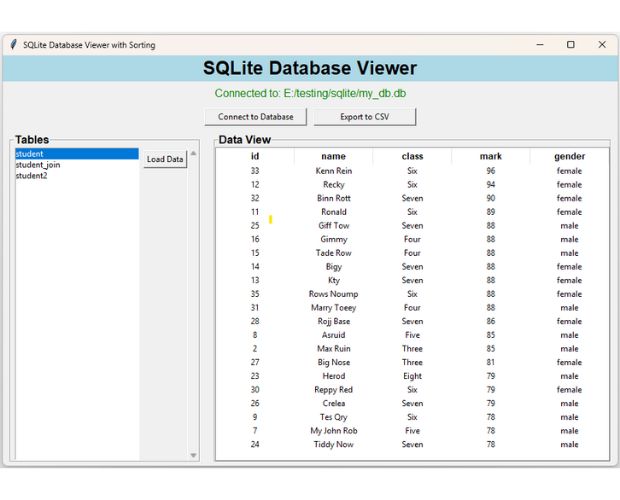Click the My John Rob name cell
The height and width of the screenshot is (500, 620).
pos(333,430)
